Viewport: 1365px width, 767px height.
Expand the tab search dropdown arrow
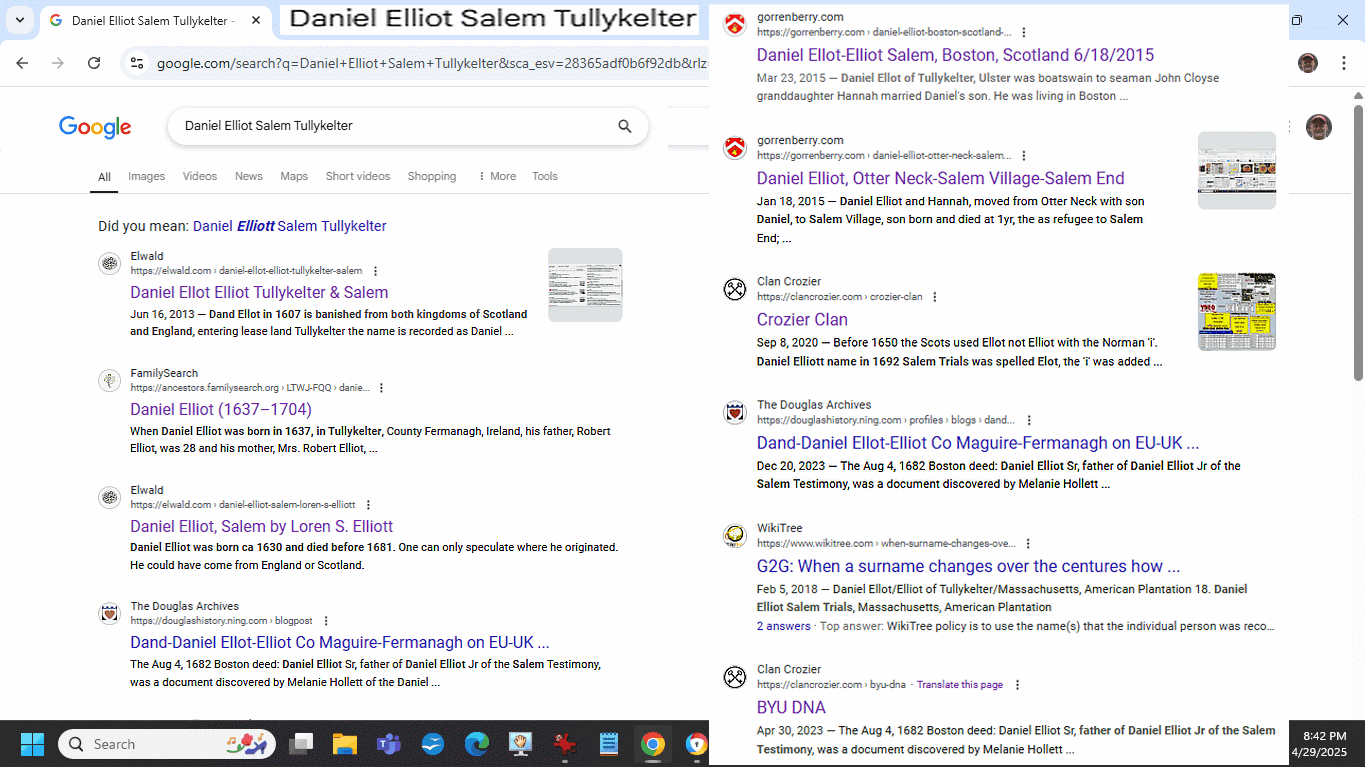20,20
